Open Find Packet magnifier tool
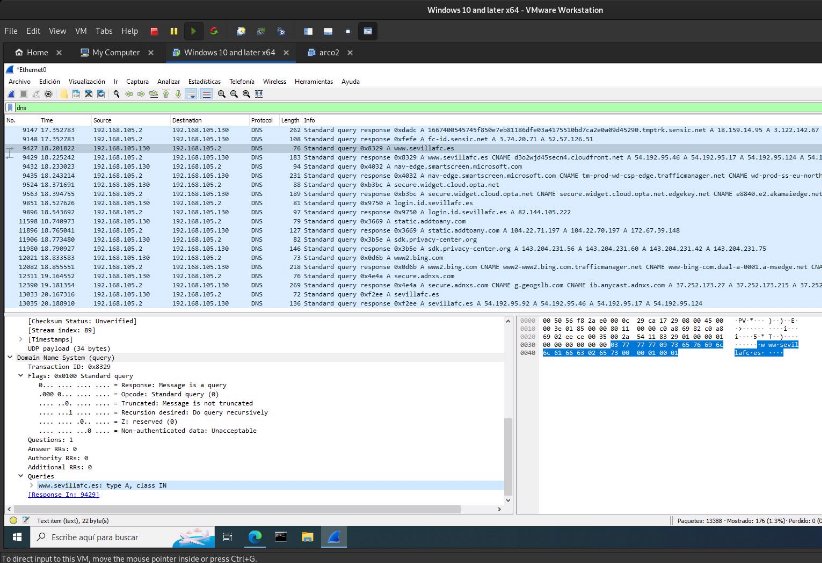This screenshot has width=822, height=563. 116,94
